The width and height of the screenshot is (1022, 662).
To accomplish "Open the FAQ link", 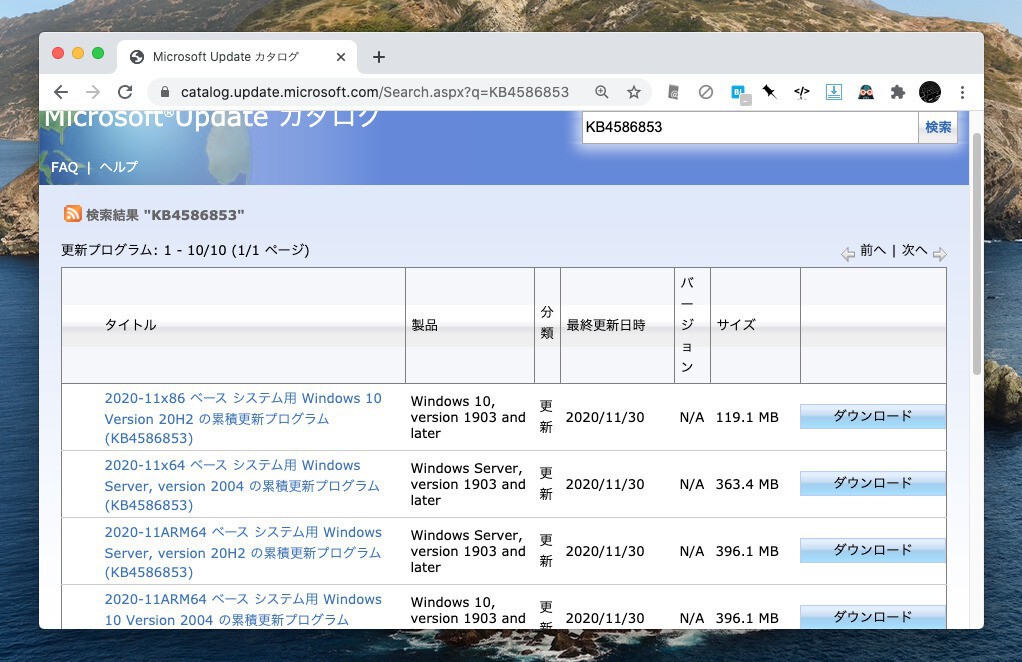I will point(64,167).
